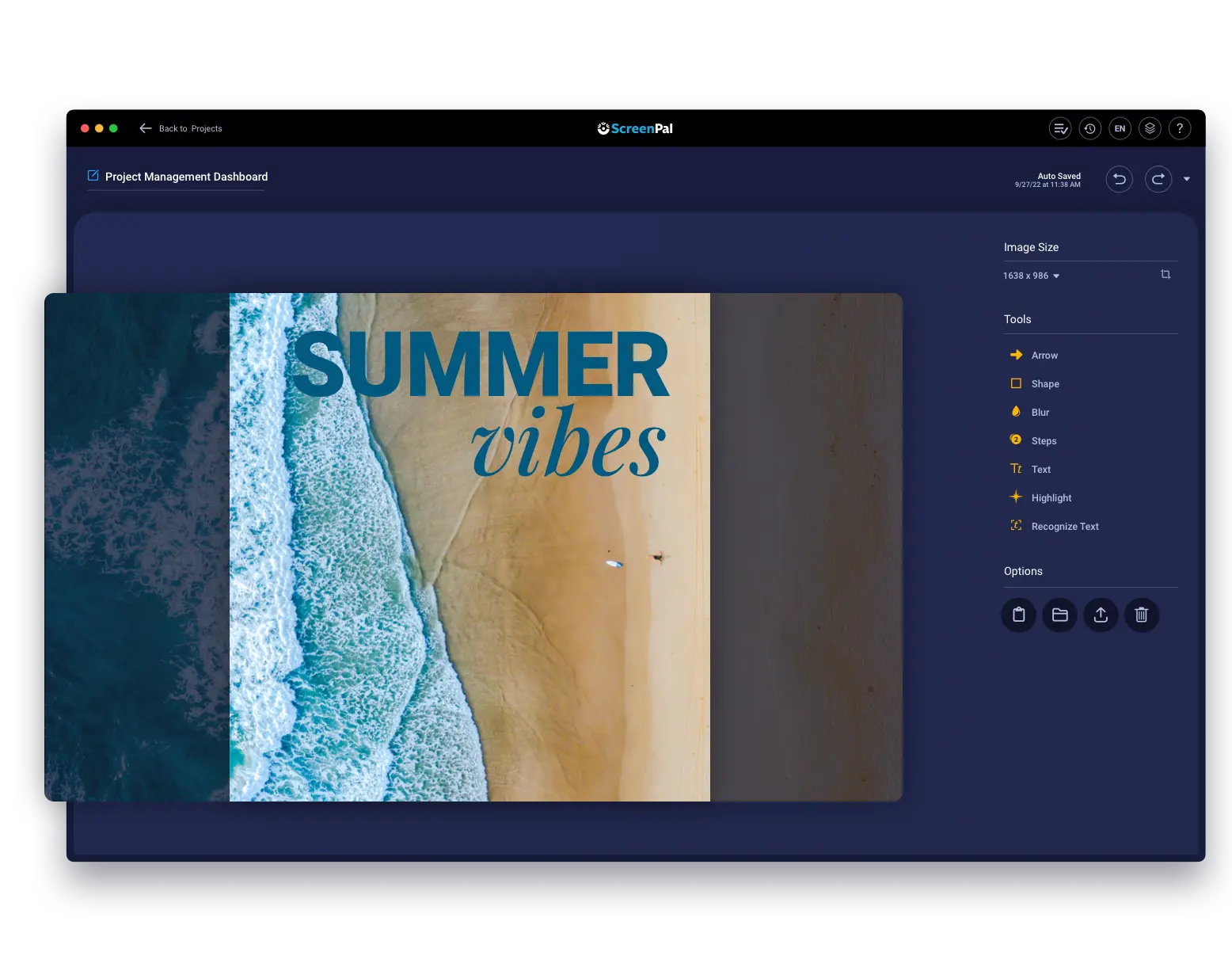
Task: Edit the Project Management Dashboard title
Action: click(186, 177)
